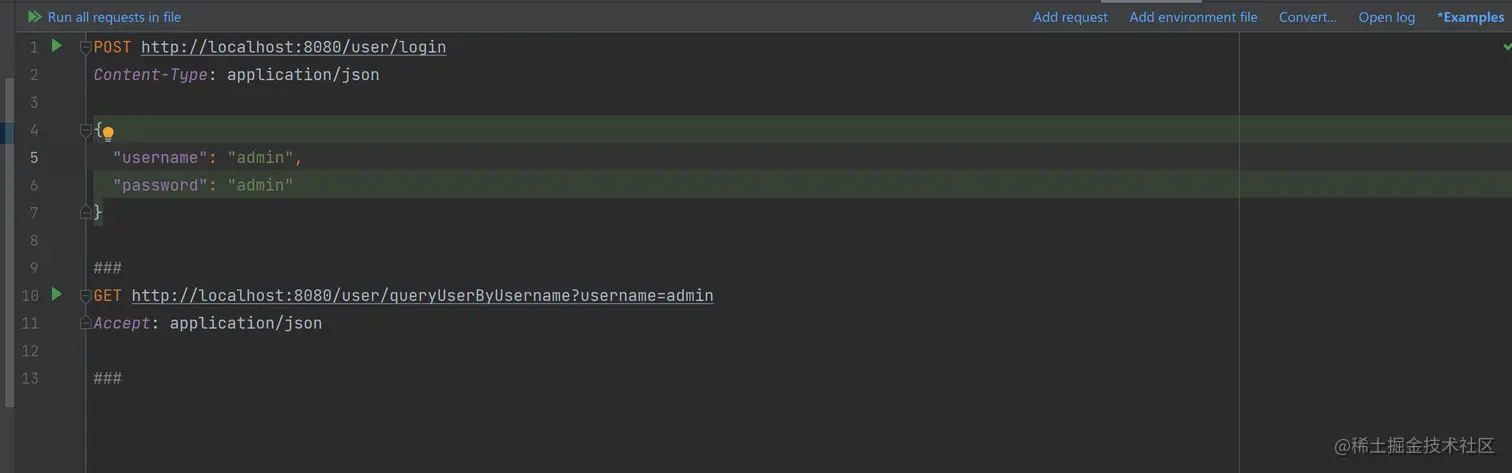Click Add environment file
1512x473 pixels.
click(1193, 17)
